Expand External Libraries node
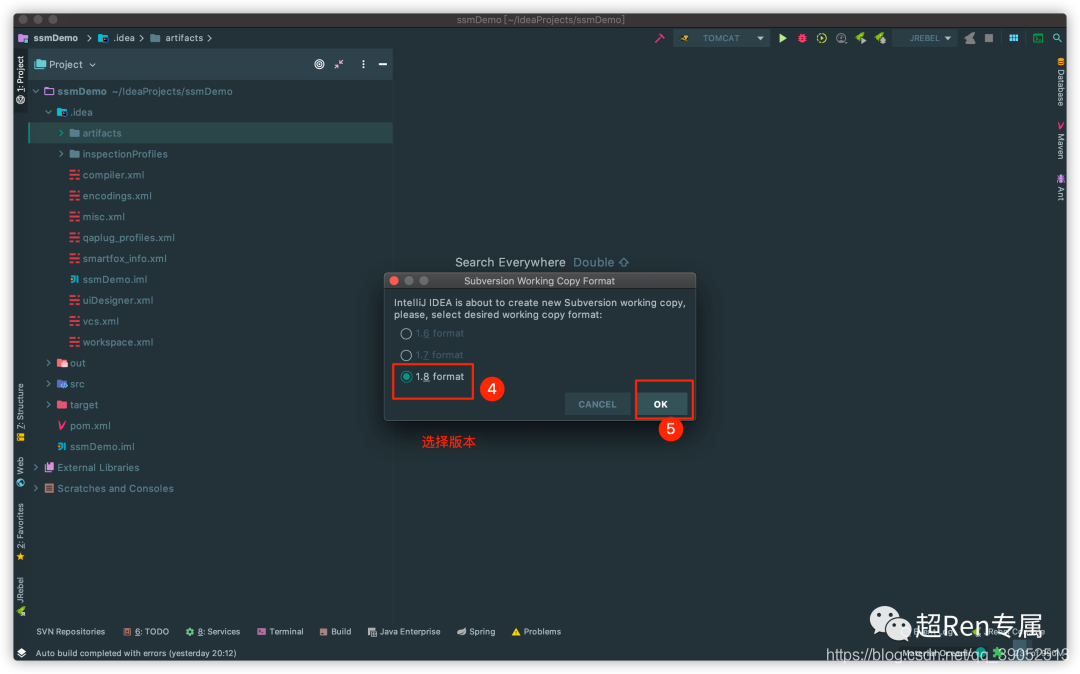 click(36, 467)
